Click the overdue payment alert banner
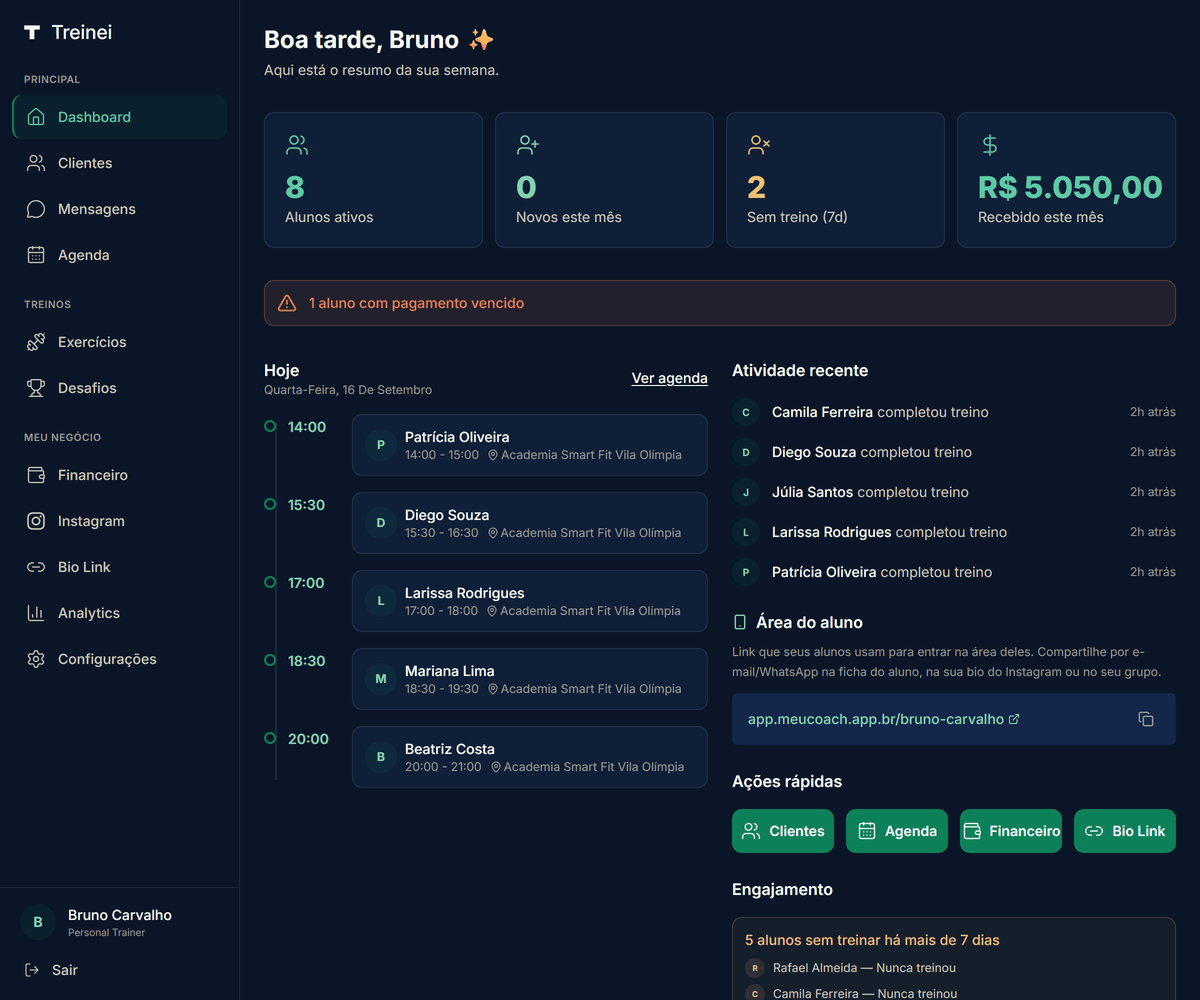 (x=720, y=303)
